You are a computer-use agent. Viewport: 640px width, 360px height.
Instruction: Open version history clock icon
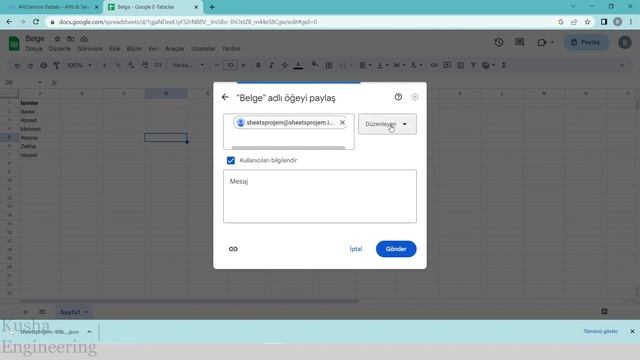(498, 42)
